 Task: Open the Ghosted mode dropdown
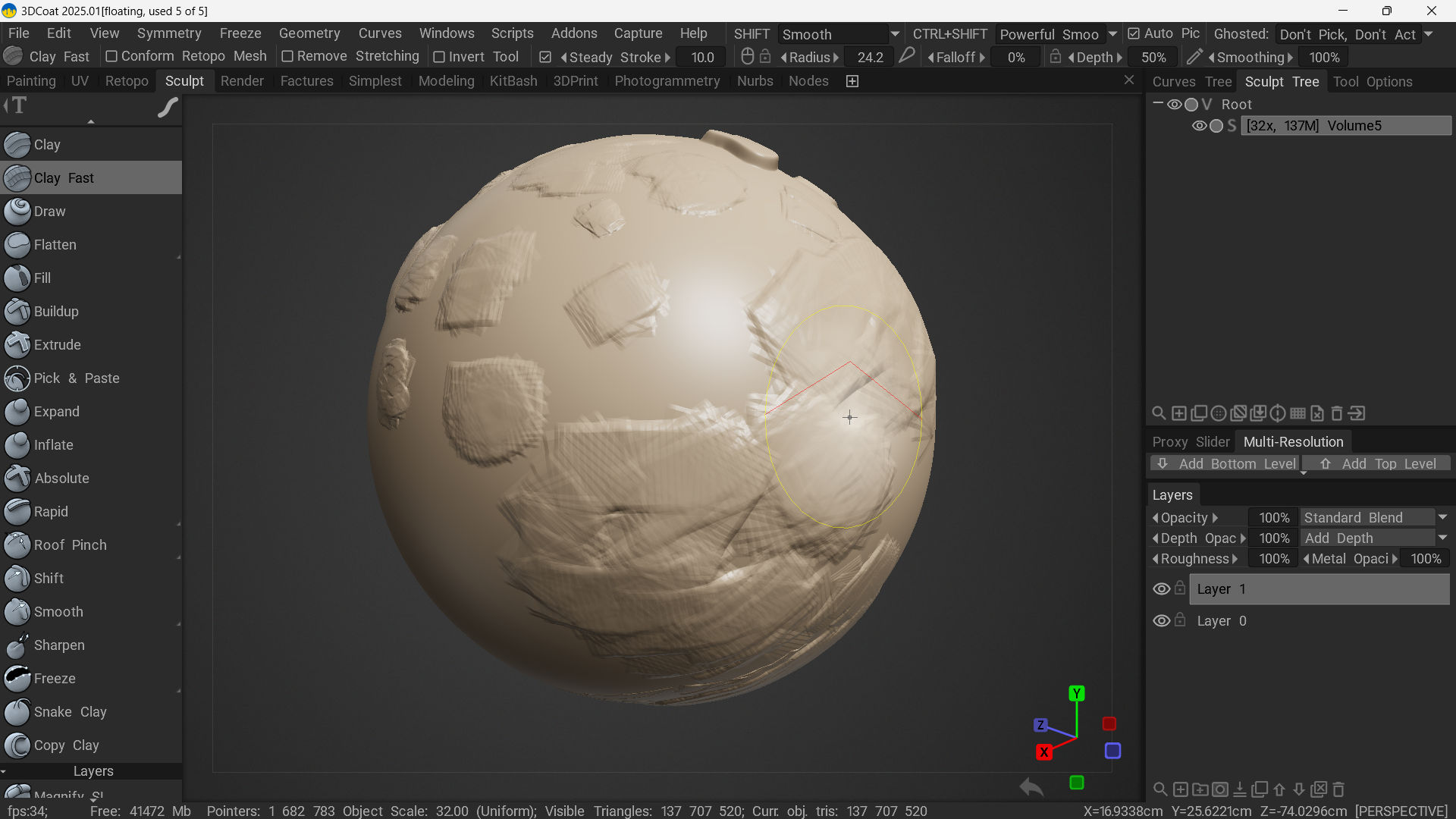[x=1429, y=34]
